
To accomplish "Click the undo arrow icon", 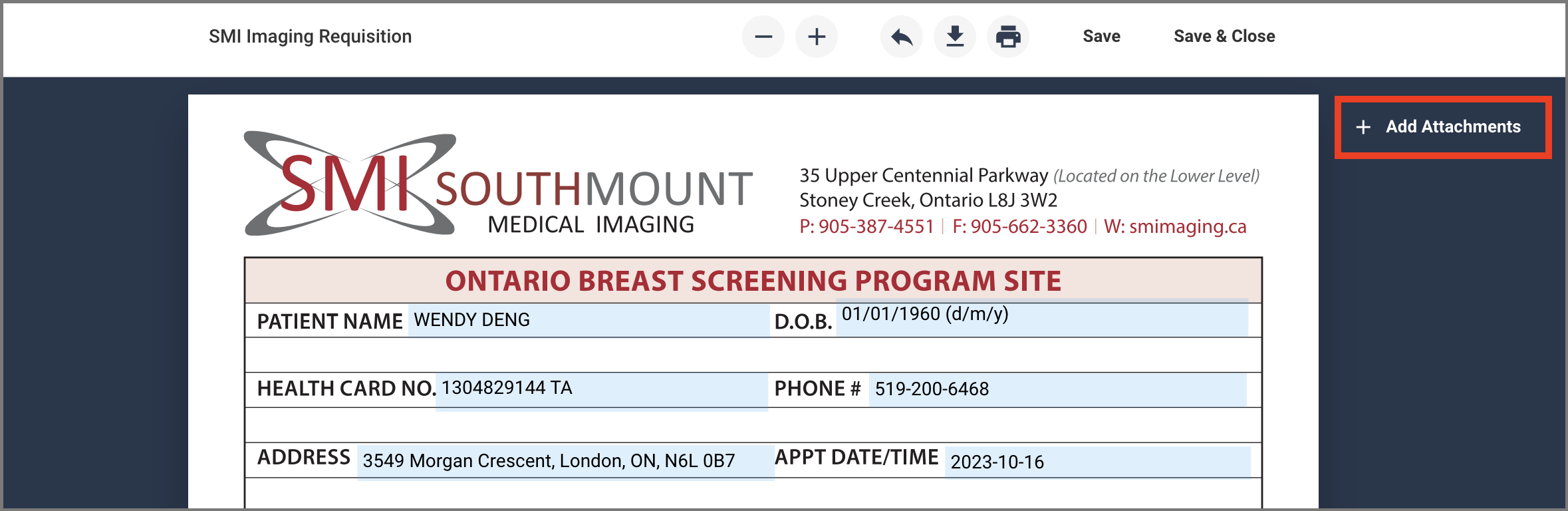I will [x=902, y=37].
